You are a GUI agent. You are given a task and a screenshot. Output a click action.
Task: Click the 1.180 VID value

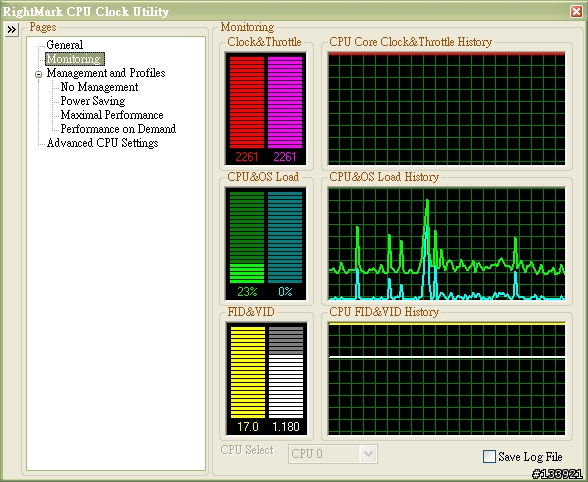[x=286, y=427]
